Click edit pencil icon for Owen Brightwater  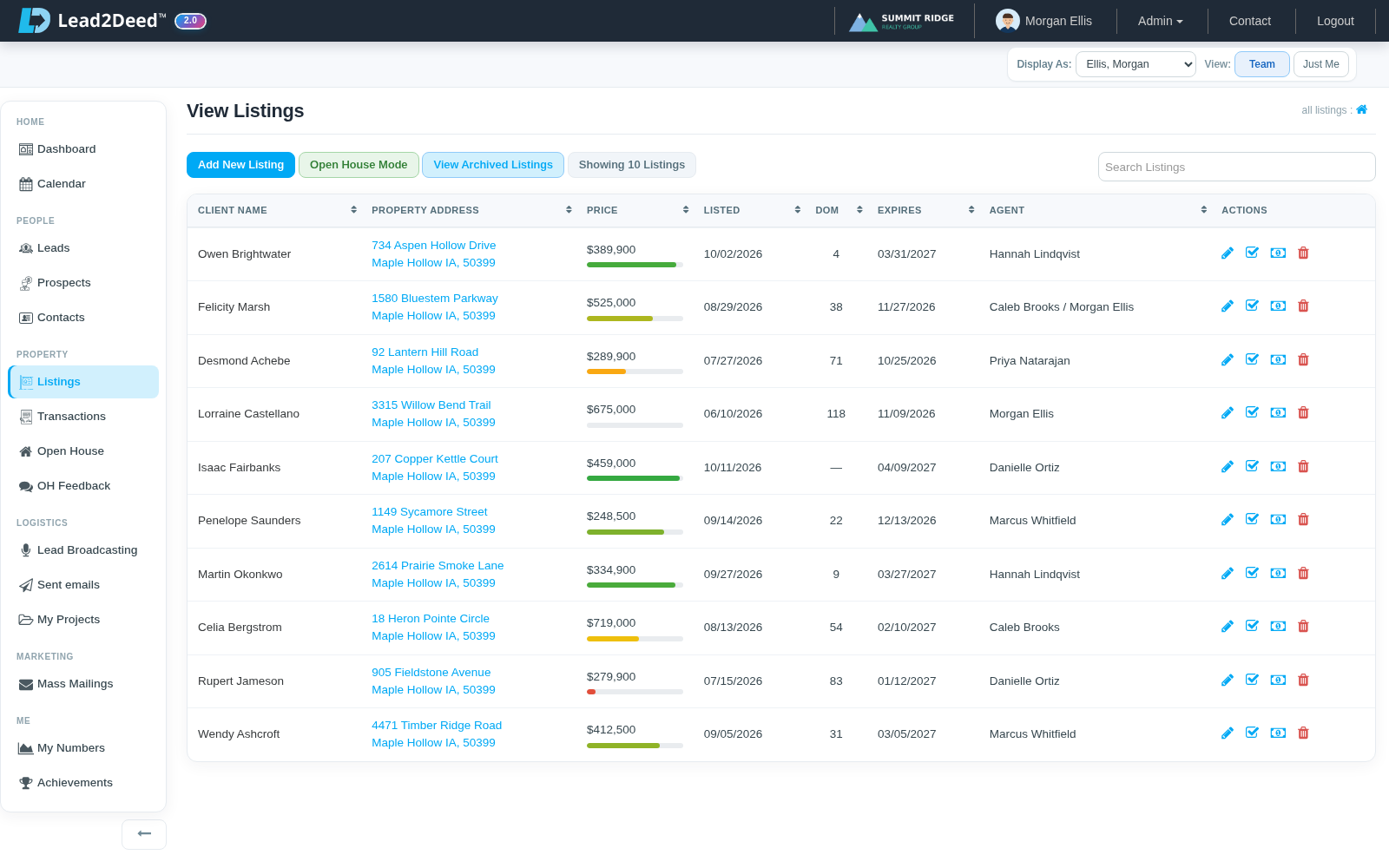click(1228, 253)
